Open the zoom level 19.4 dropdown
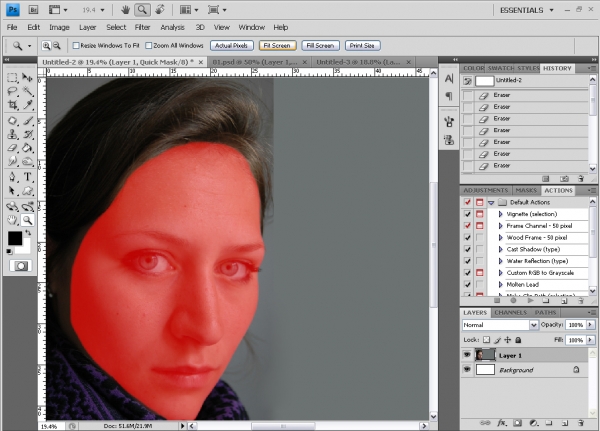Screen dimensions: 600x431 coord(102,10)
